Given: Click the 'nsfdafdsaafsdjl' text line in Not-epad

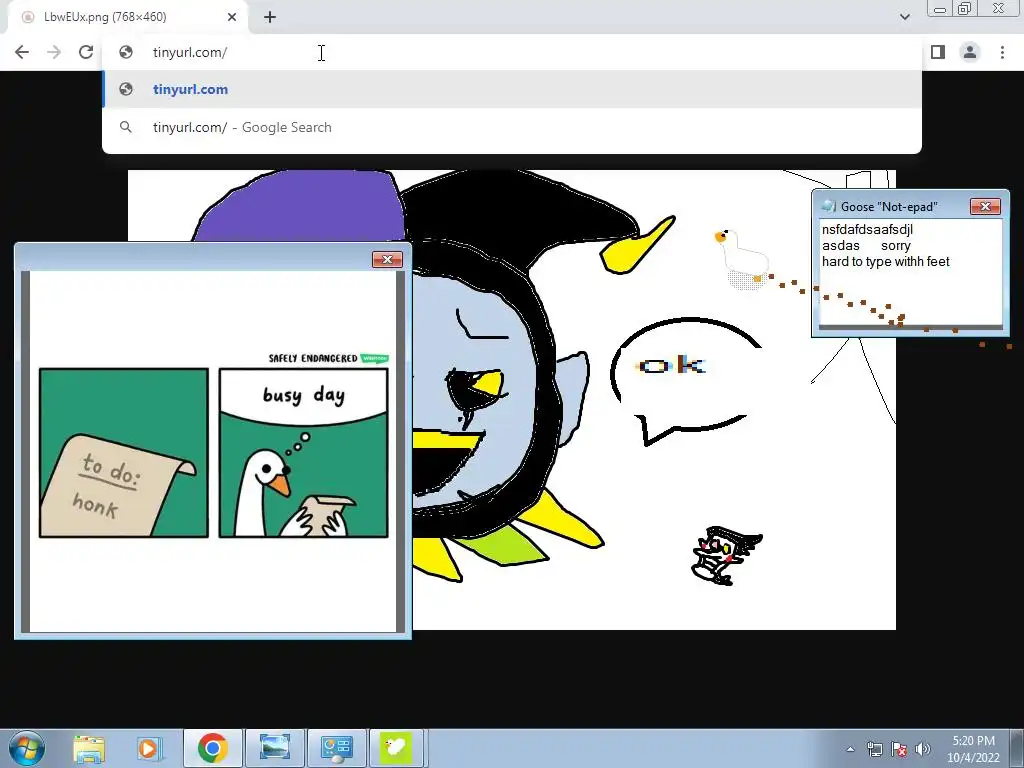Looking at the screenshot, I should click(867, 230).
